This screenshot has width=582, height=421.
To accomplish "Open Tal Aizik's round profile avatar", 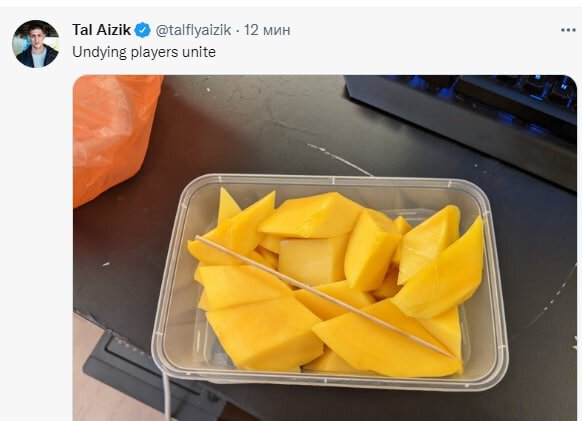I will coord(36,44).
